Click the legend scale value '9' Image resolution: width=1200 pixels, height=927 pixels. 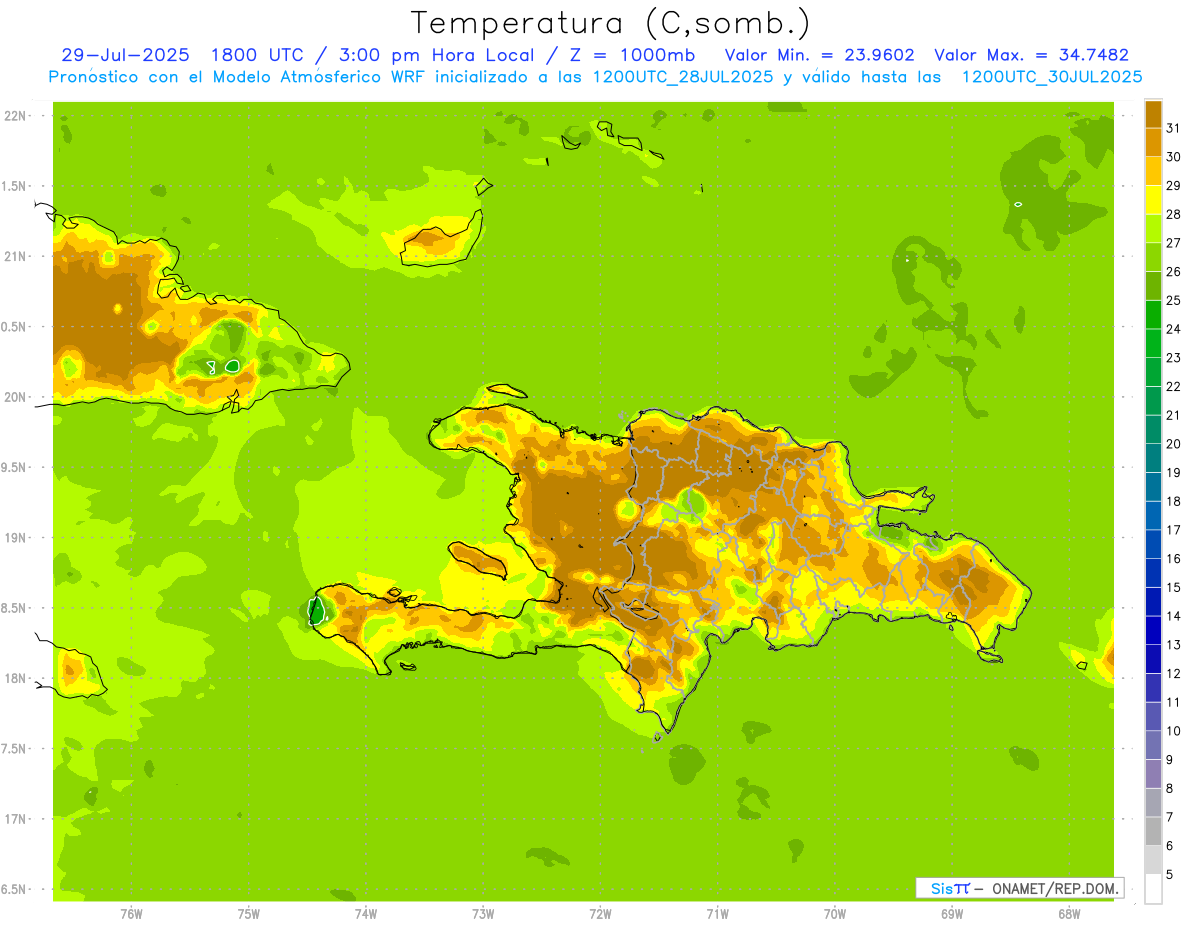click(x=1170, y=760)
